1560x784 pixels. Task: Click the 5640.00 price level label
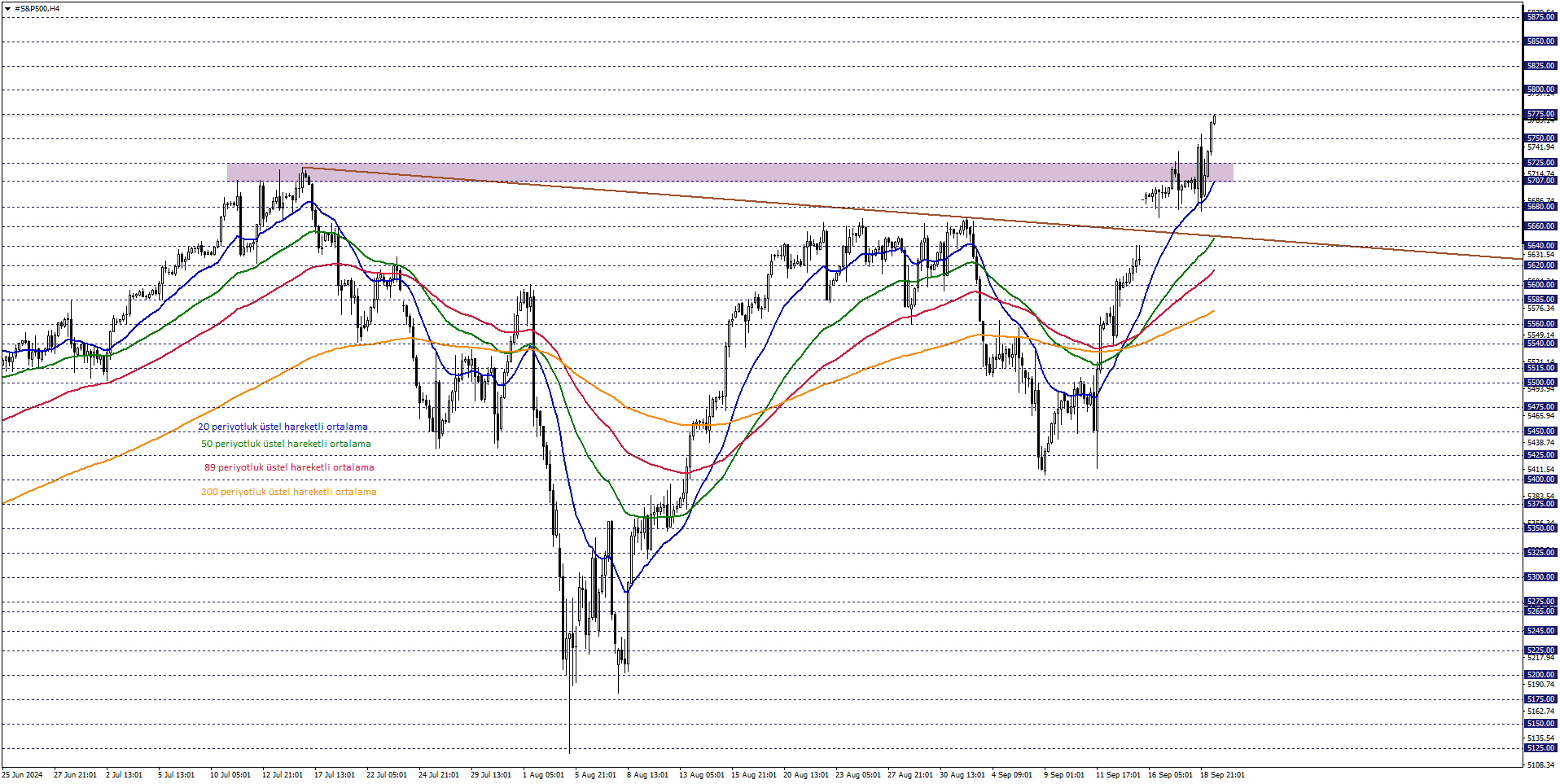pyautogui.click(x=1540, y=246)
